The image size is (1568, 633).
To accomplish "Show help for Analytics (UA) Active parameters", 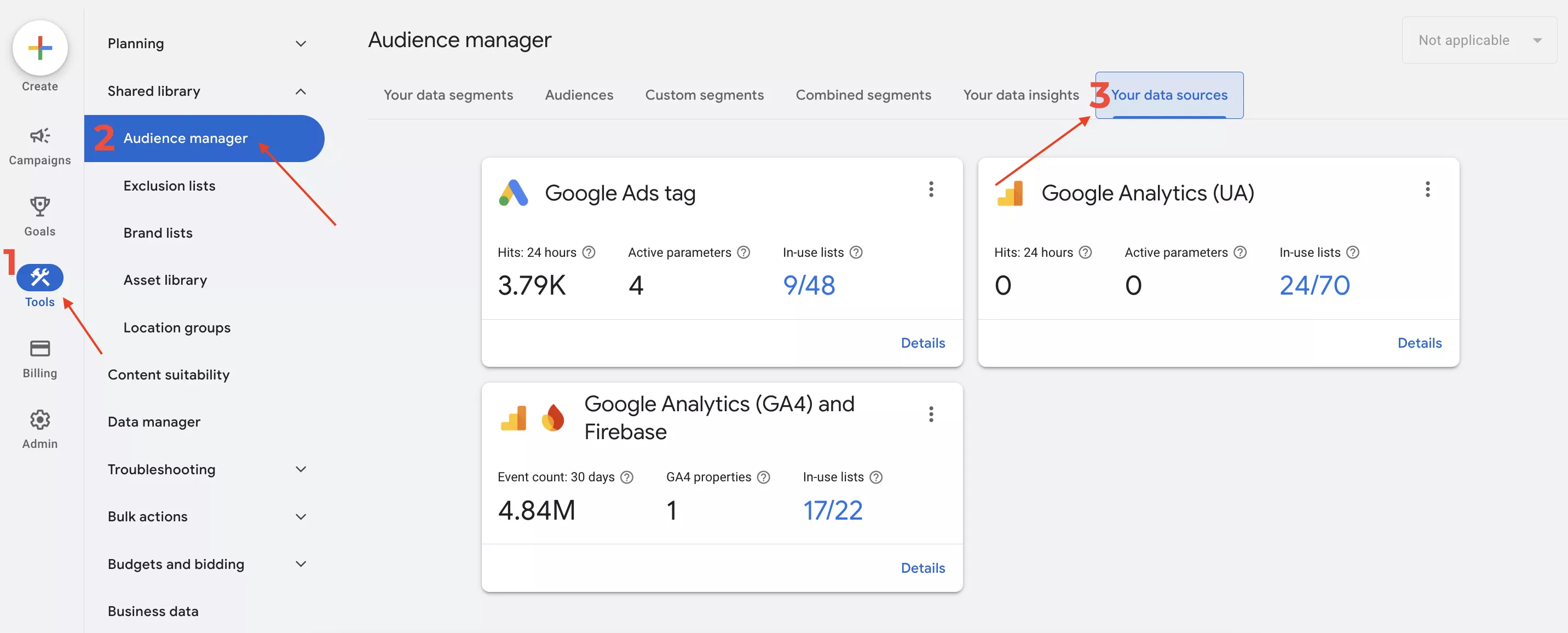I will pyautogui.click(x=1240, y=252).
